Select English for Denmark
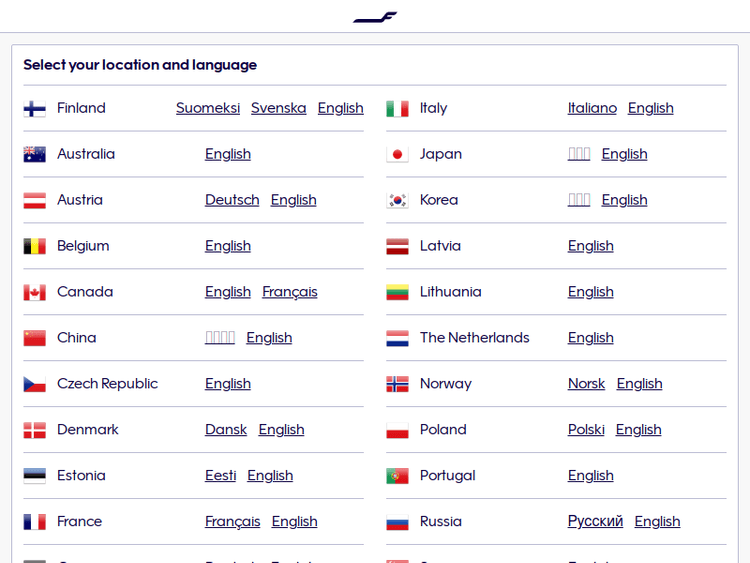 click(281, 430)
